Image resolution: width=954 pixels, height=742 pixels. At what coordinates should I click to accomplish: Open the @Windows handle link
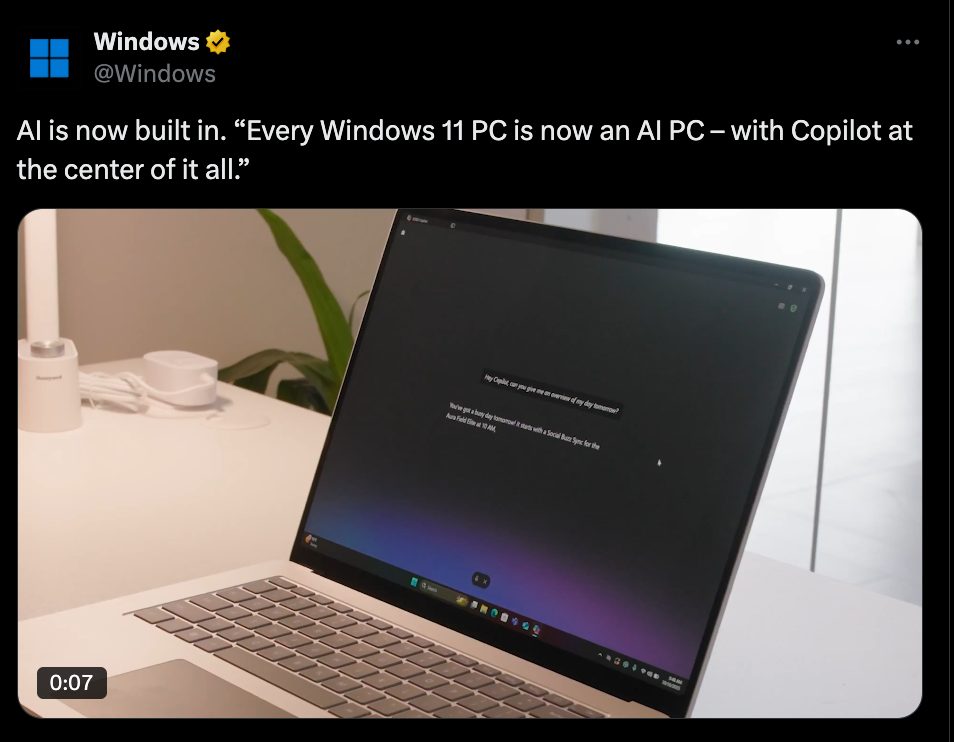(155, 74)
